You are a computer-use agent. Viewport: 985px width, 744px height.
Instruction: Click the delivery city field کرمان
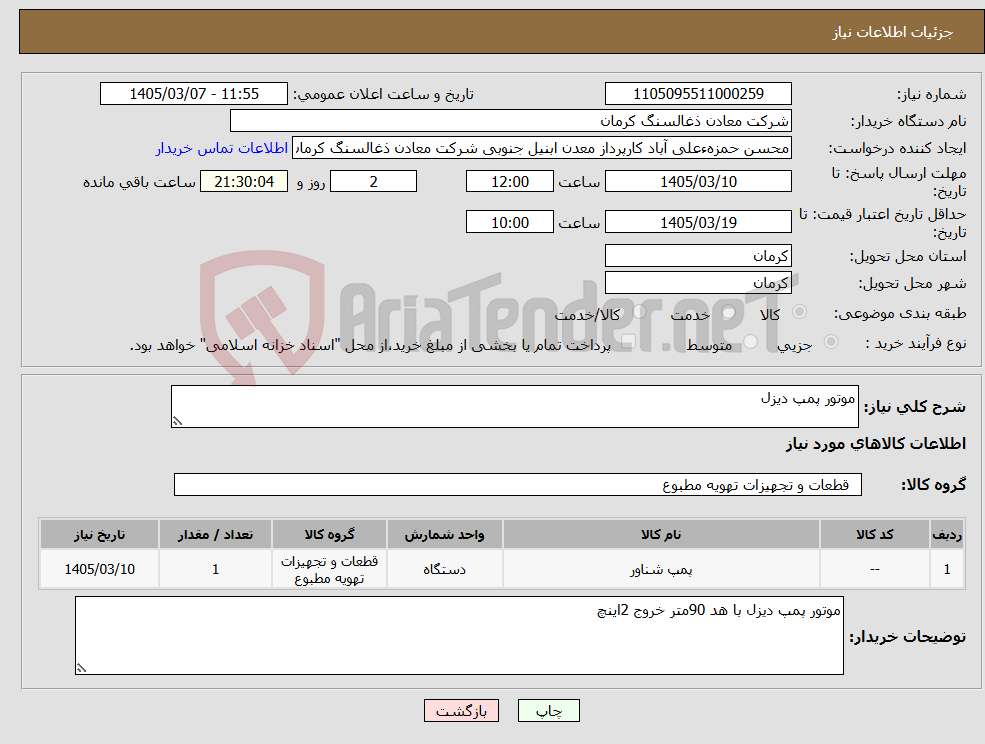698,283
